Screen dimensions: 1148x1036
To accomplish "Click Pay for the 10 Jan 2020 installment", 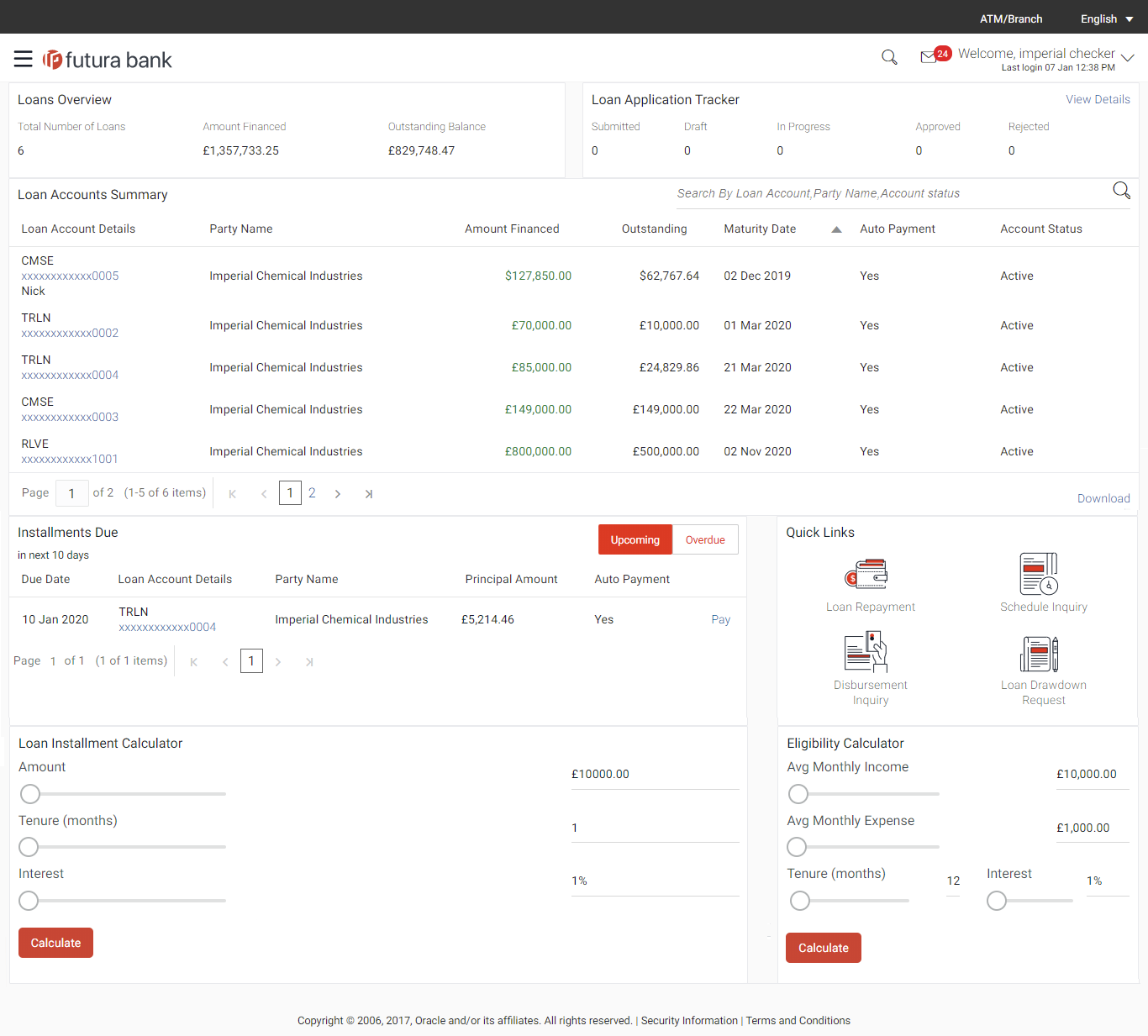I will pyautogui.click(x=720, y=619).
